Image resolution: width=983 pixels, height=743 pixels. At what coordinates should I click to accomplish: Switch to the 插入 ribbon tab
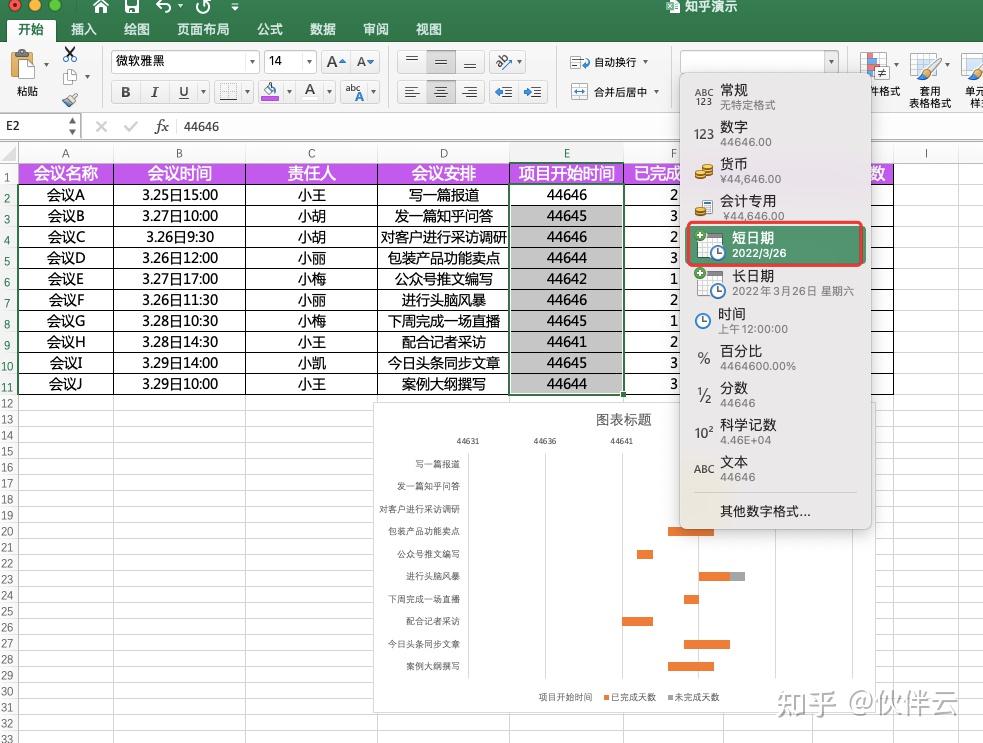(83, 29)
